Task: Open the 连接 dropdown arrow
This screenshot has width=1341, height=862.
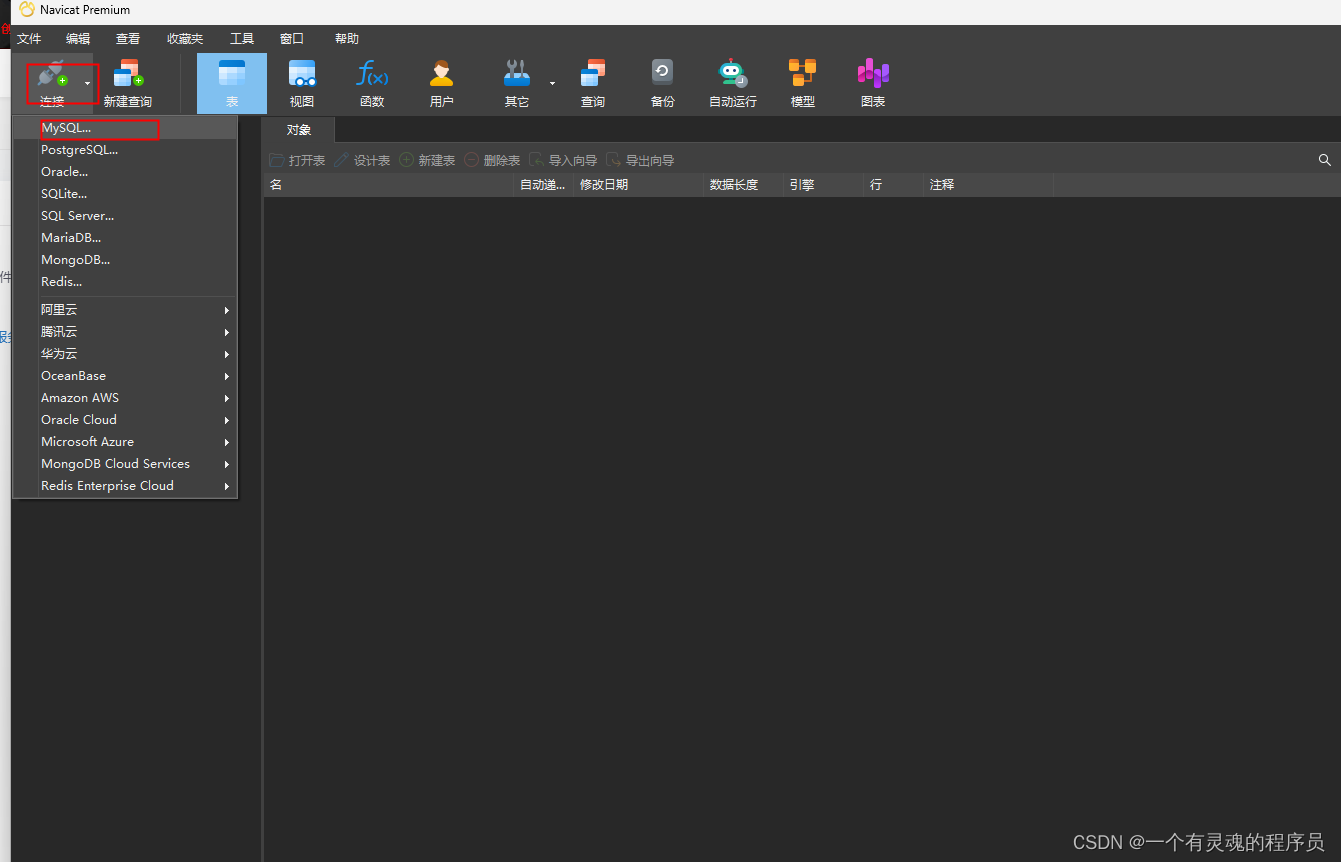Action: (x=87, y=82)
